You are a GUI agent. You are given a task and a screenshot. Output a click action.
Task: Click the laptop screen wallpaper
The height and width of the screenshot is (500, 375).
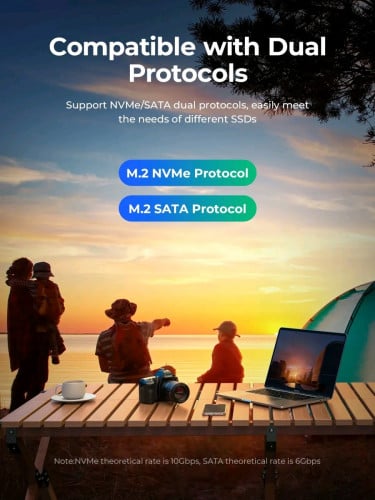coord(306,362)
